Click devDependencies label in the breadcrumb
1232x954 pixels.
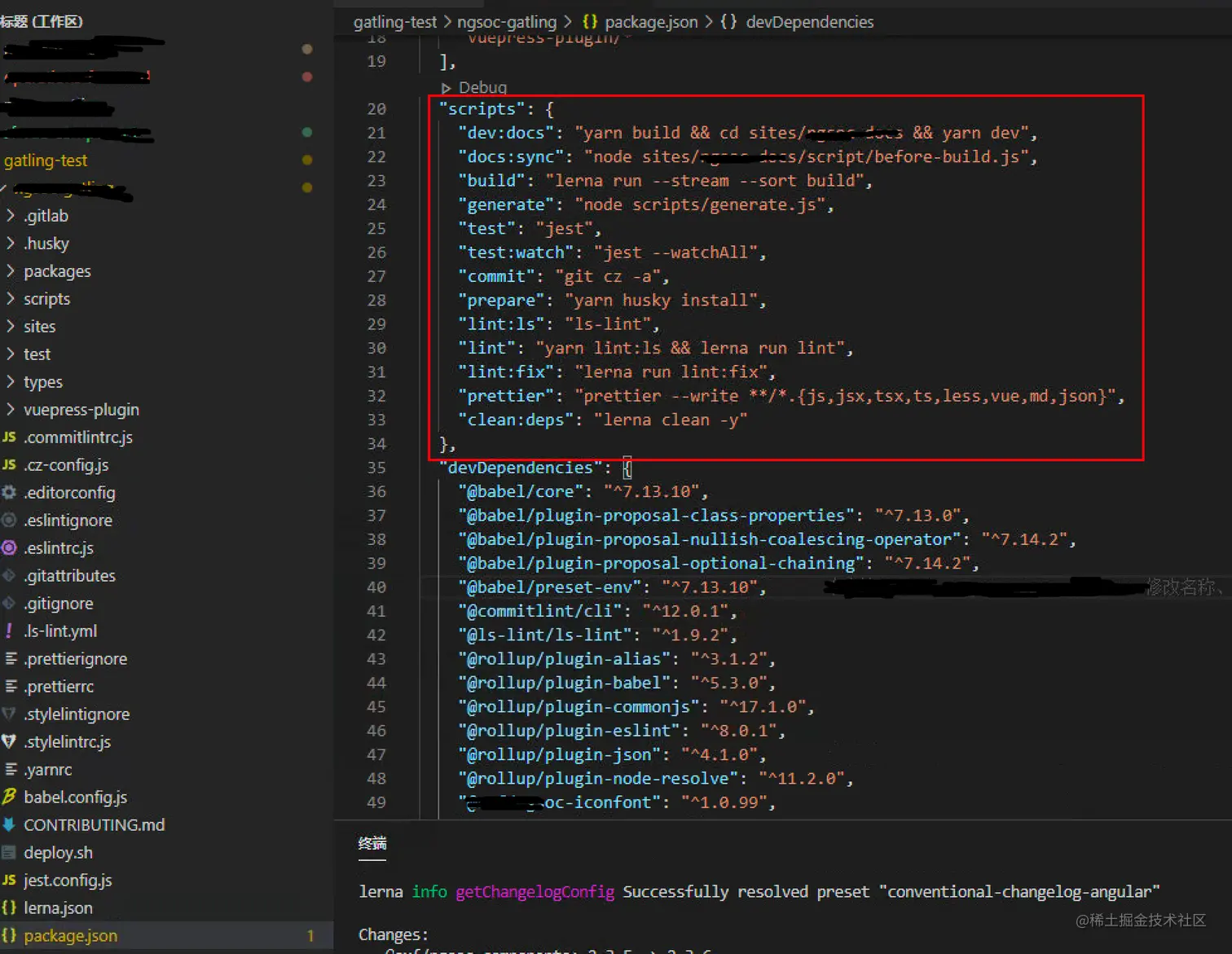[x=810, y=22]
